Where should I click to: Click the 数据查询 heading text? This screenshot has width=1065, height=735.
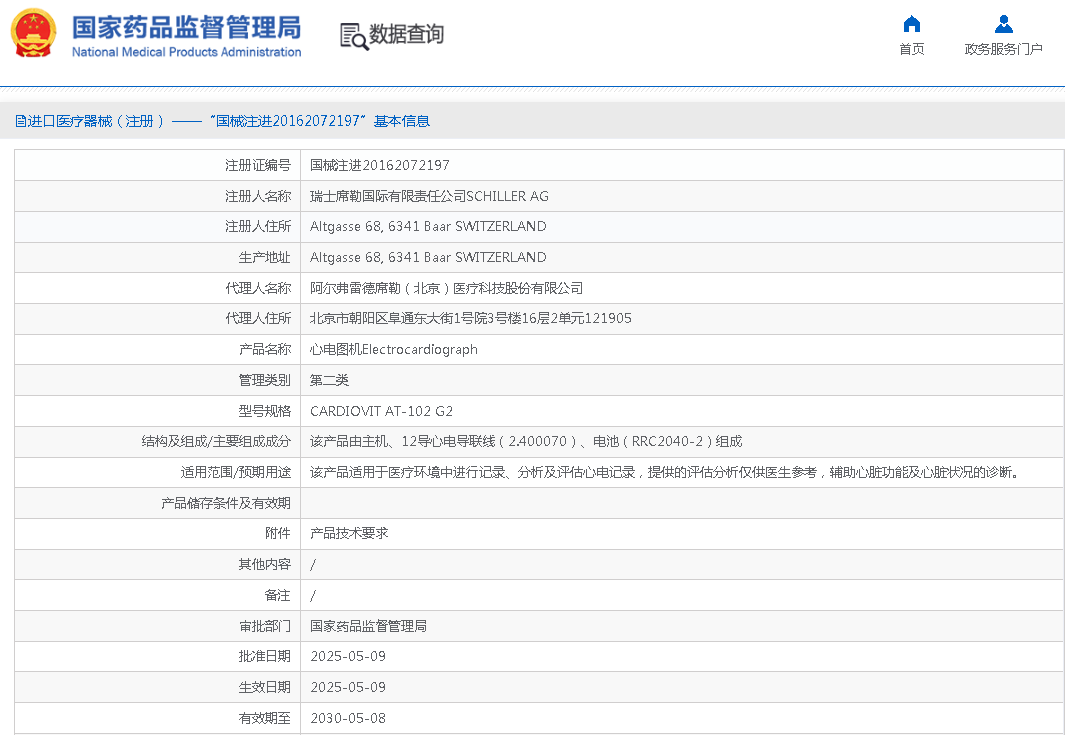[406, 35]
